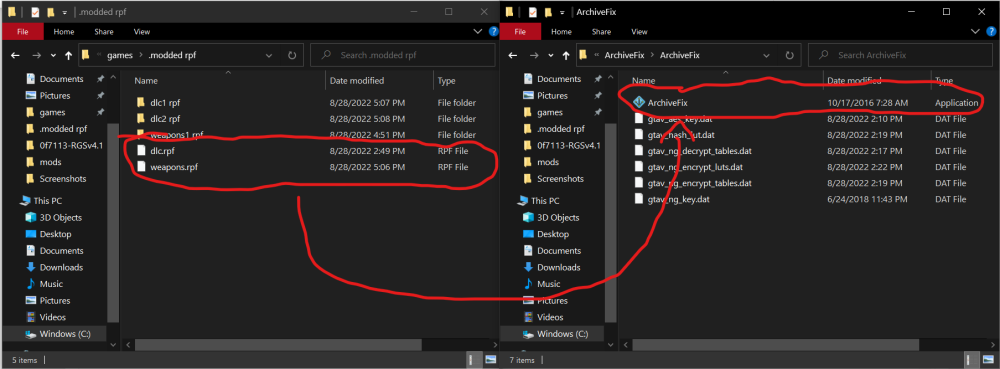1000x369 pixels.
Task: Click the gtav_ng_encrypt_tables.dat file icon
Action: point(638,183)
